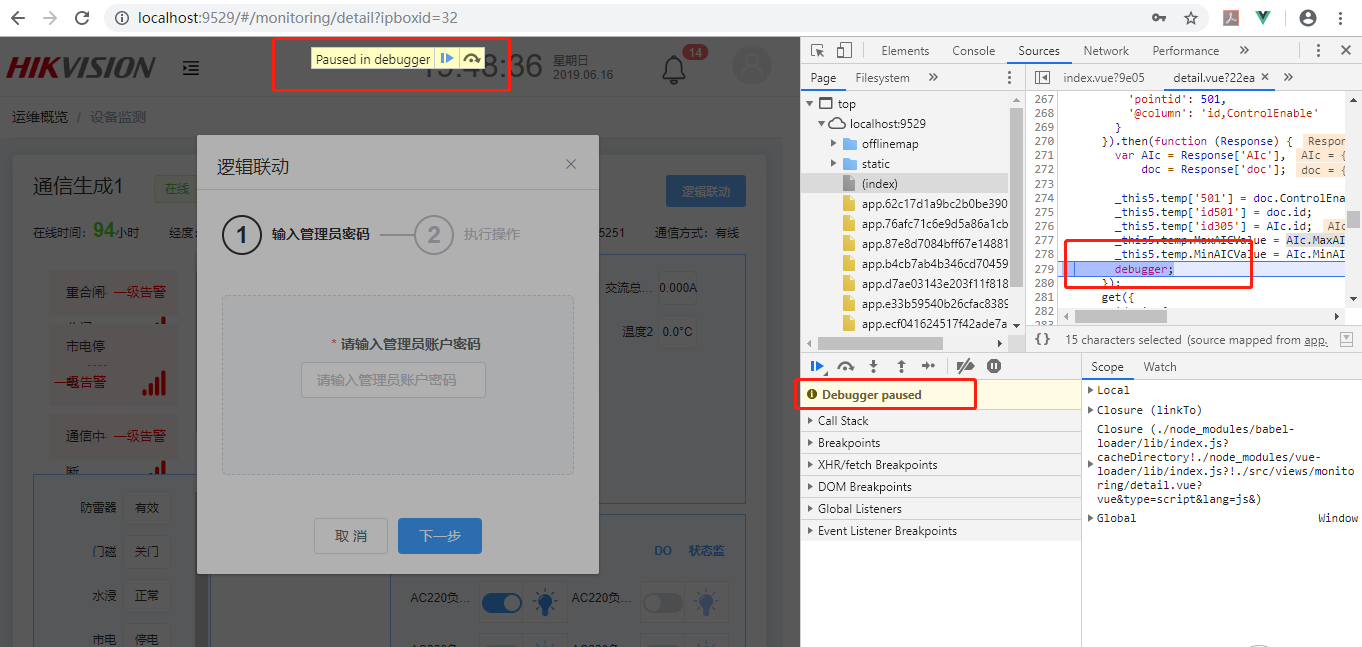Viewport: 1362px width, 647px height.
Task: Toggle the first AC220 load switch
Action: [502, 602]
